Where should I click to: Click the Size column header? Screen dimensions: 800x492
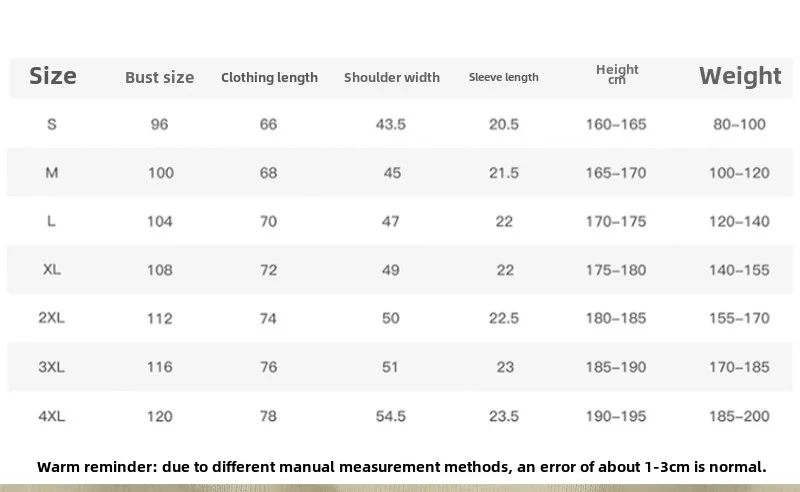tap(53, 76)
